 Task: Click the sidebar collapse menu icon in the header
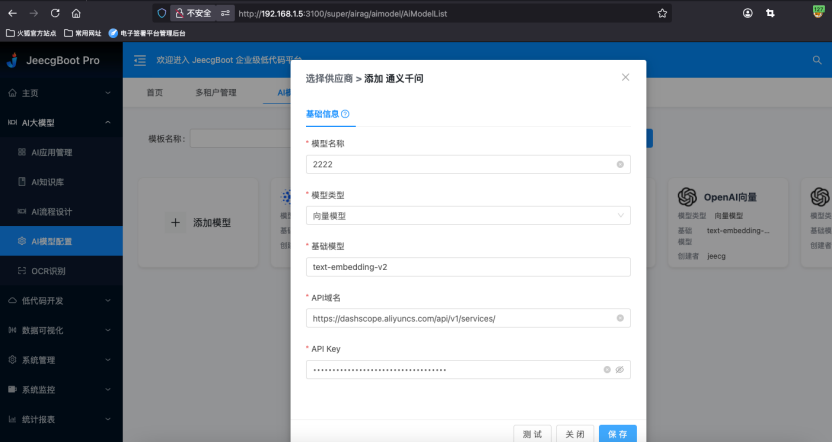(x=140, y=61)
